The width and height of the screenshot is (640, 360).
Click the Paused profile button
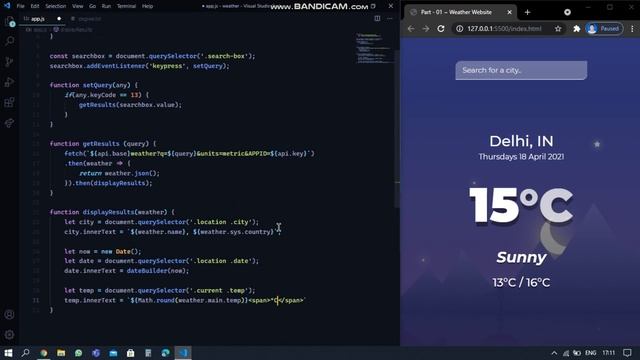[x=604, y=29]
